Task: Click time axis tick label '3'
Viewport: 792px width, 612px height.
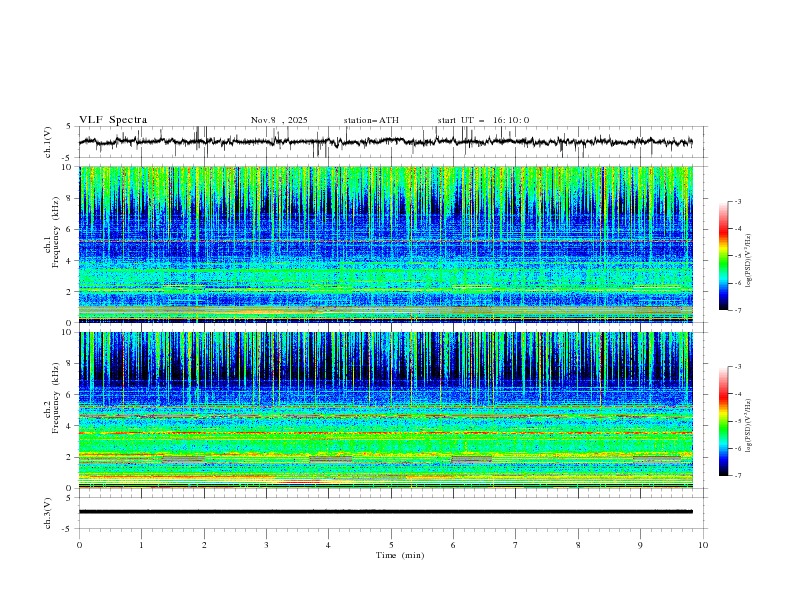Action: [x=266, y=545]
